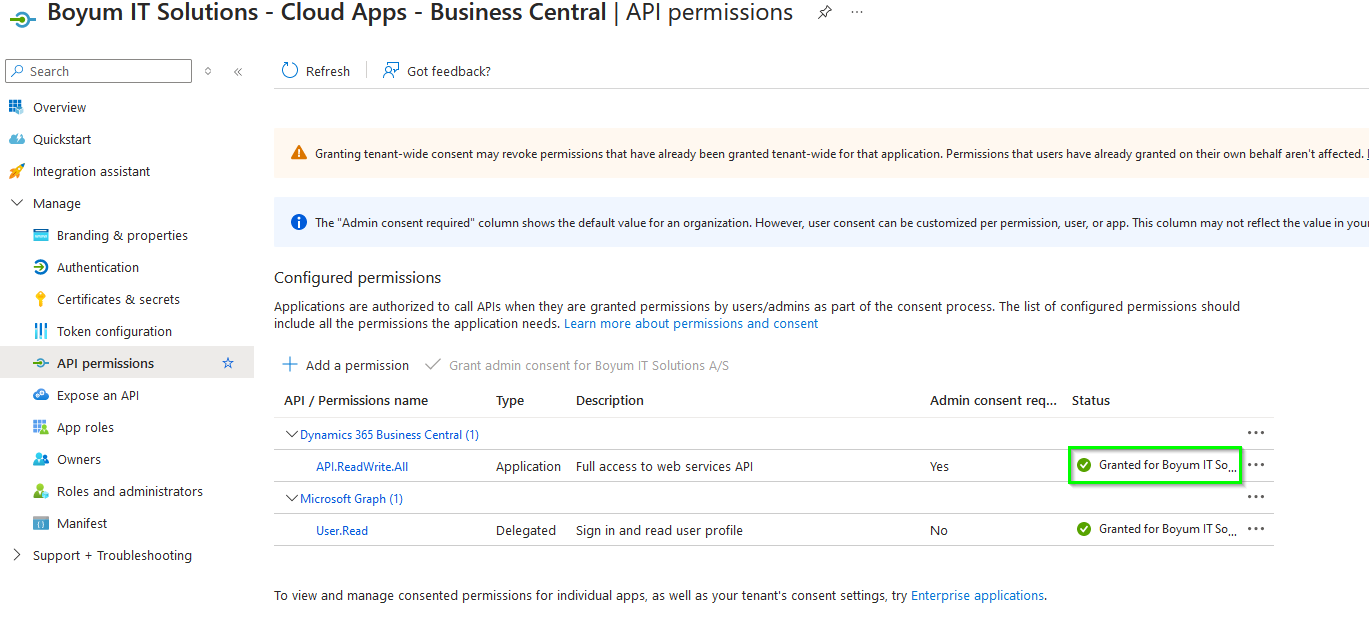This screenshot has height=621, width=1369.
Task: Click Got feedback?
Action: point(437,71)
